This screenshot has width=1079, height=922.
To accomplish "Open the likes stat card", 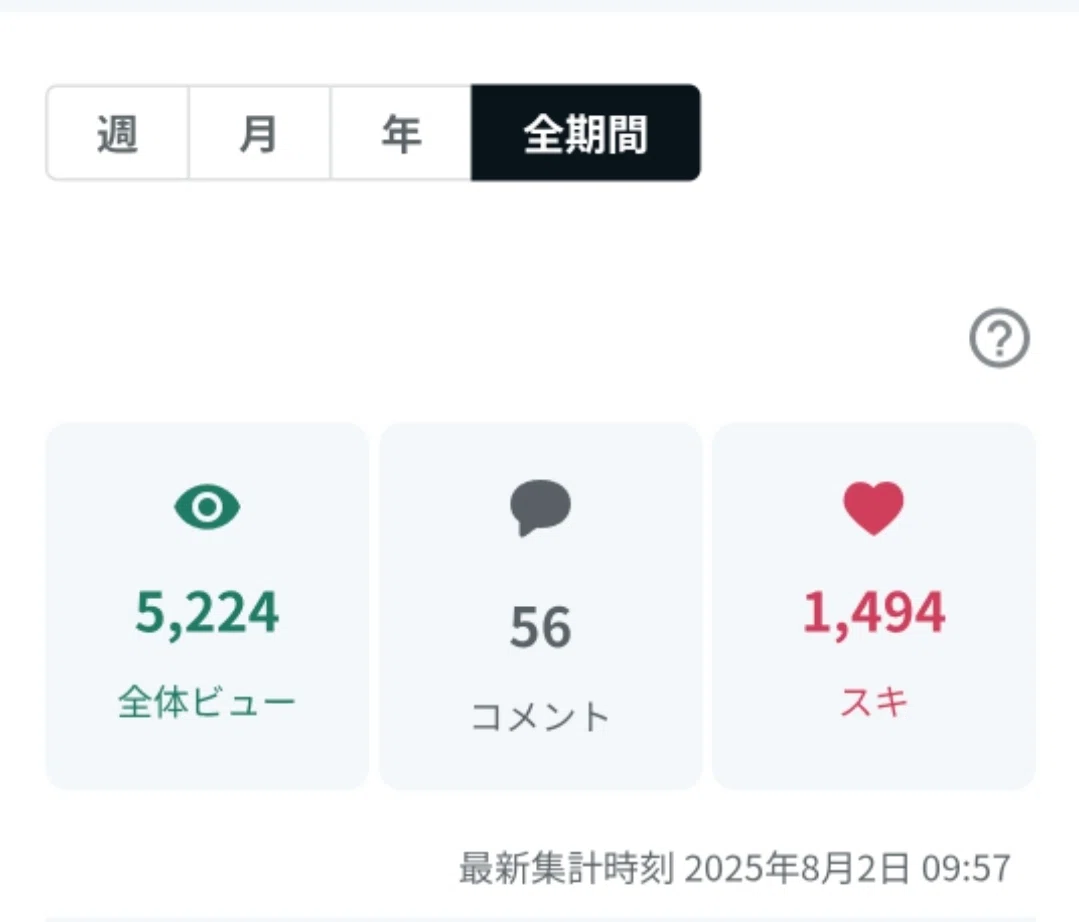I will [x=874, y=606].
